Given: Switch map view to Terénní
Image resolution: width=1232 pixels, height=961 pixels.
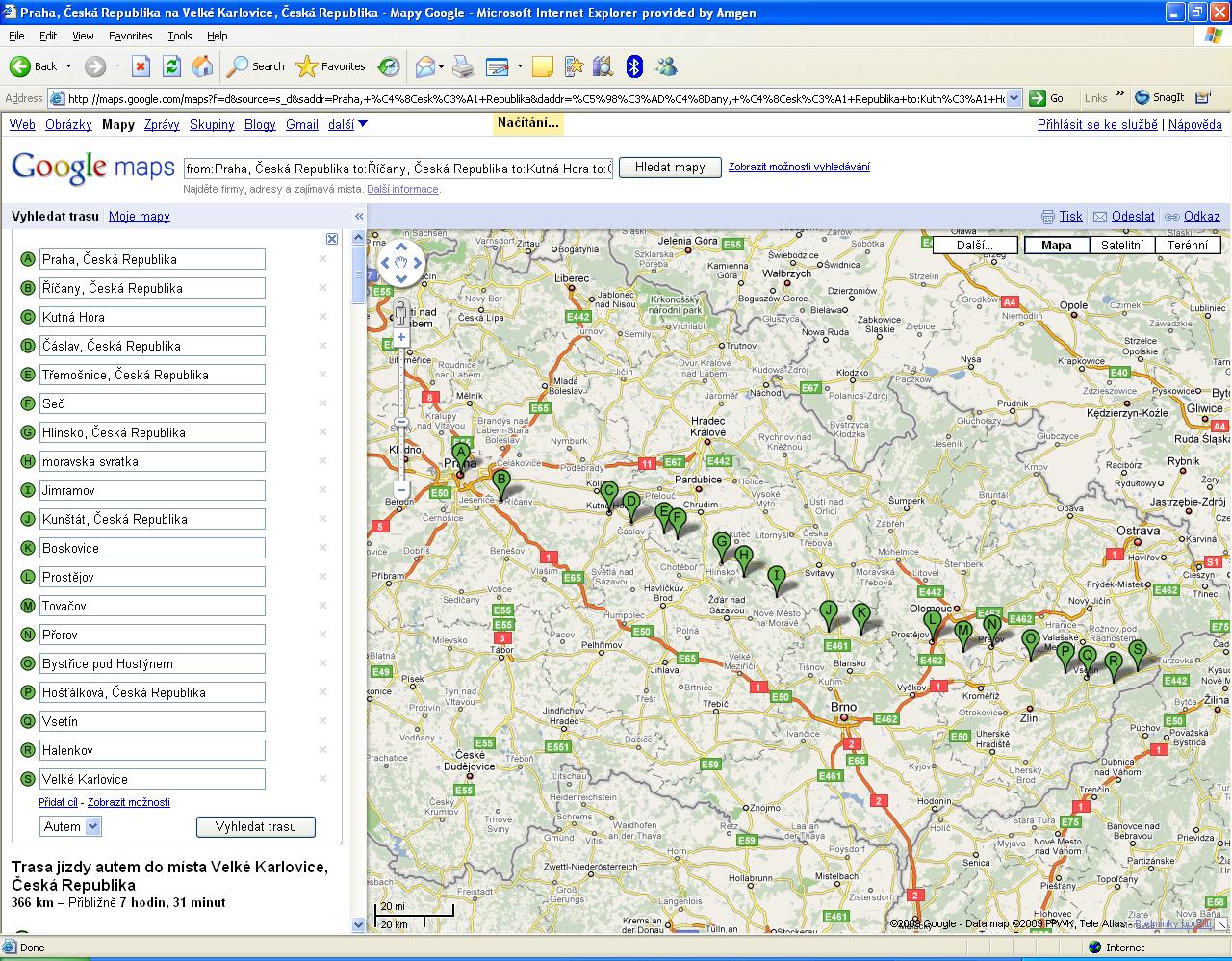Looking at the screenshot, I should (x=1187, y=245).
